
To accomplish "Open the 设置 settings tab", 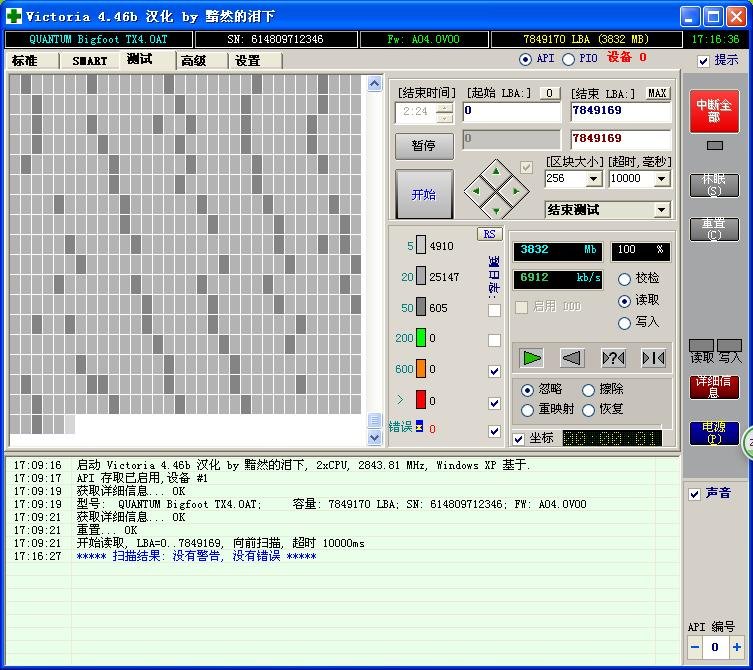I will click(x=247, y=61).
